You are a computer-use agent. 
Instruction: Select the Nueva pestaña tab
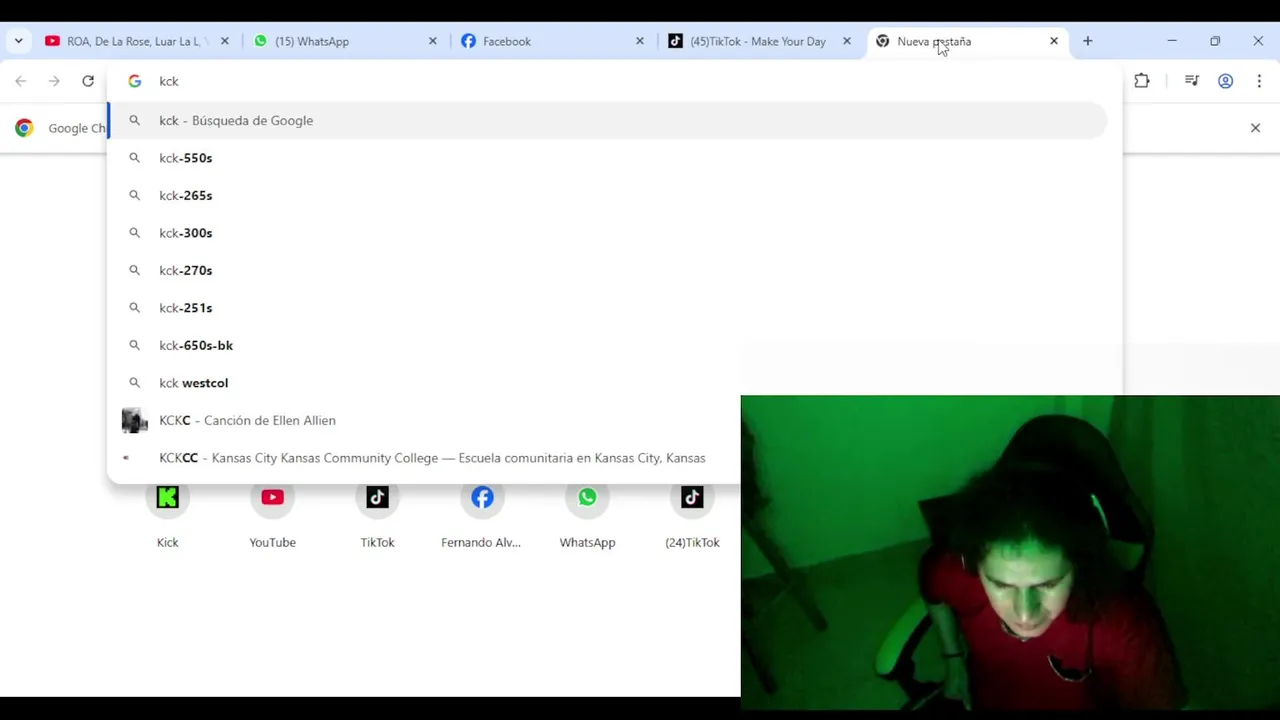tap(967, 41)
